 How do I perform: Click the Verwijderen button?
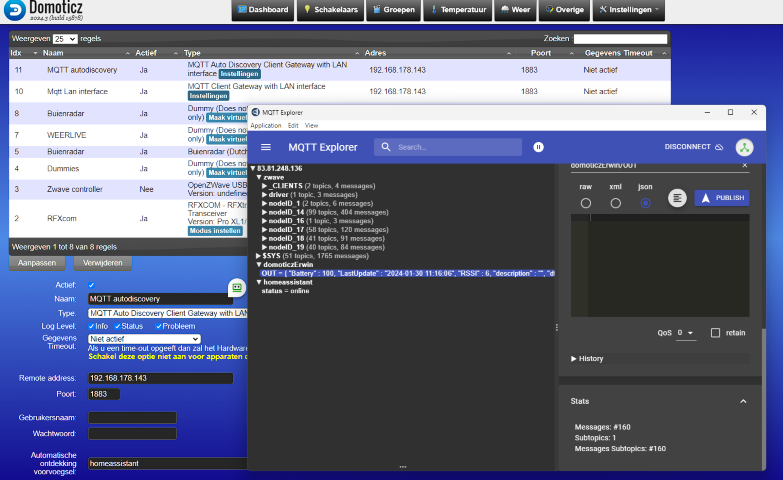click(x=103, y=263)
